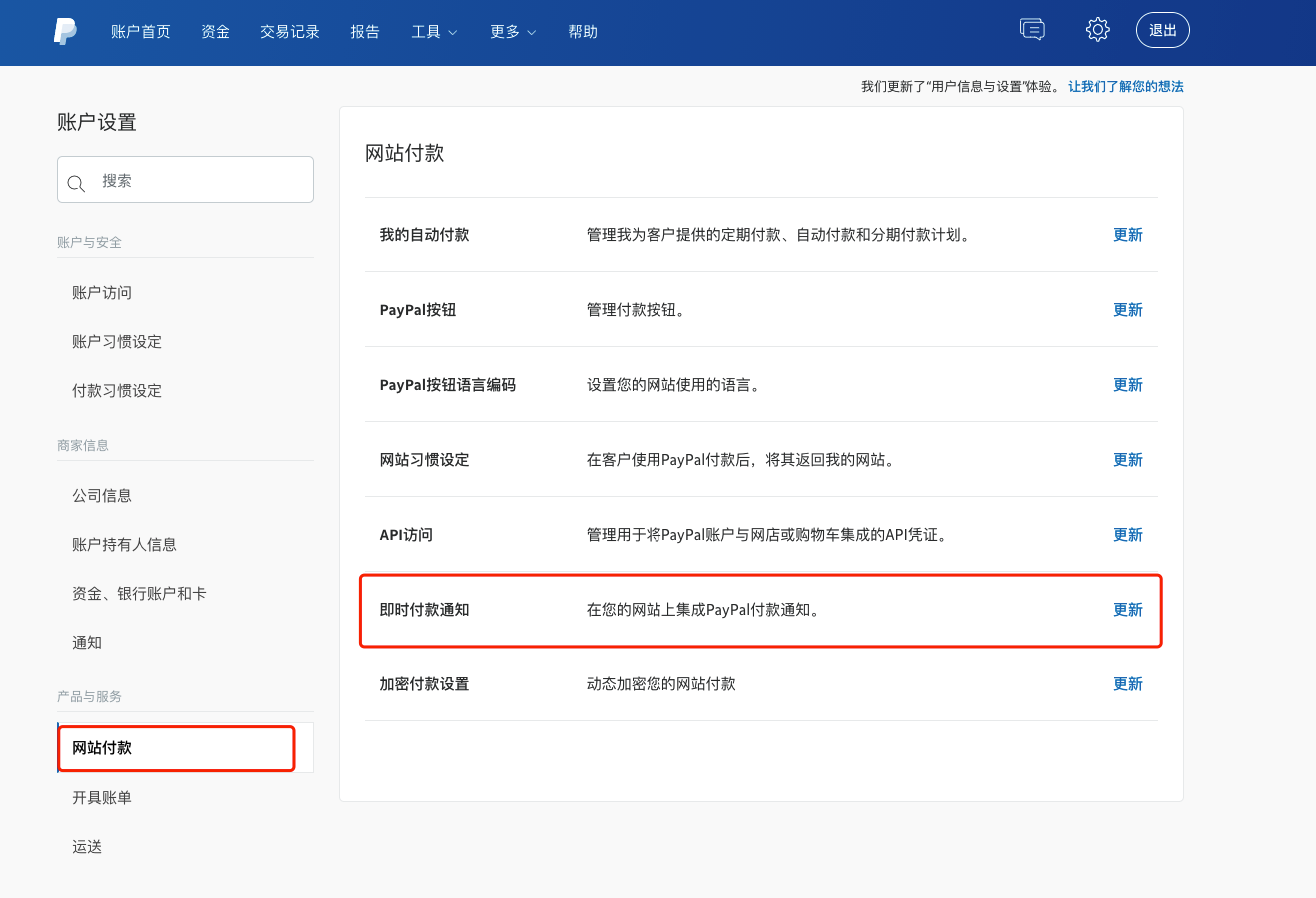Open the 报告 menu item

click(365, 32)
